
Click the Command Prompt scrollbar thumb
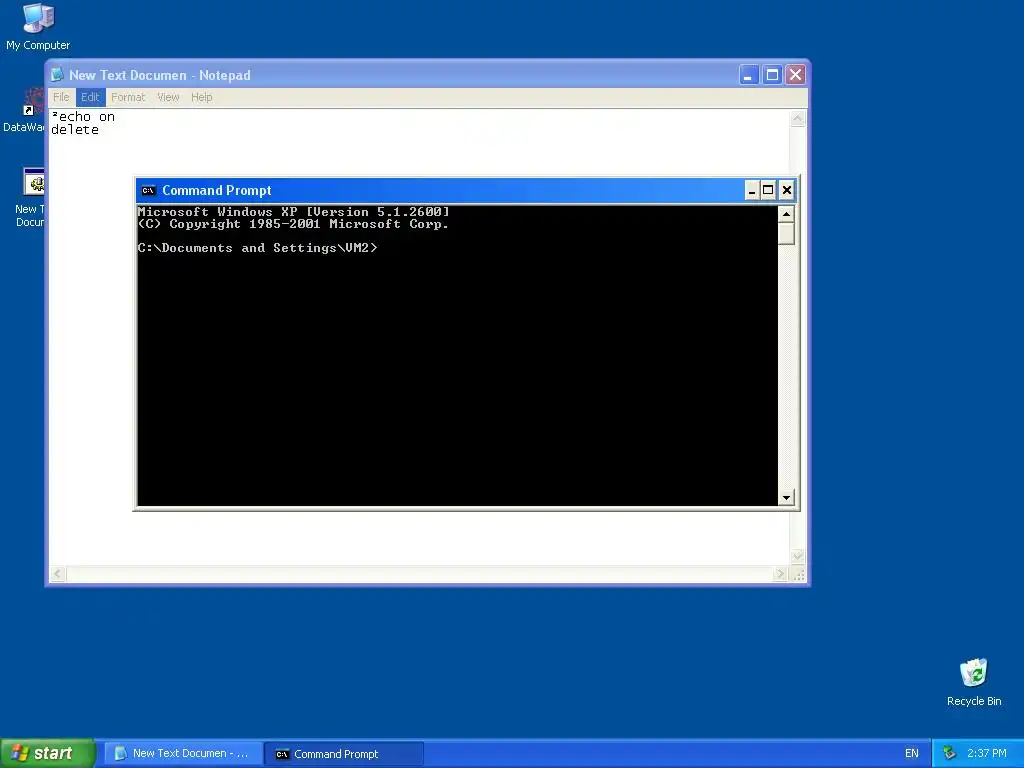786,234
